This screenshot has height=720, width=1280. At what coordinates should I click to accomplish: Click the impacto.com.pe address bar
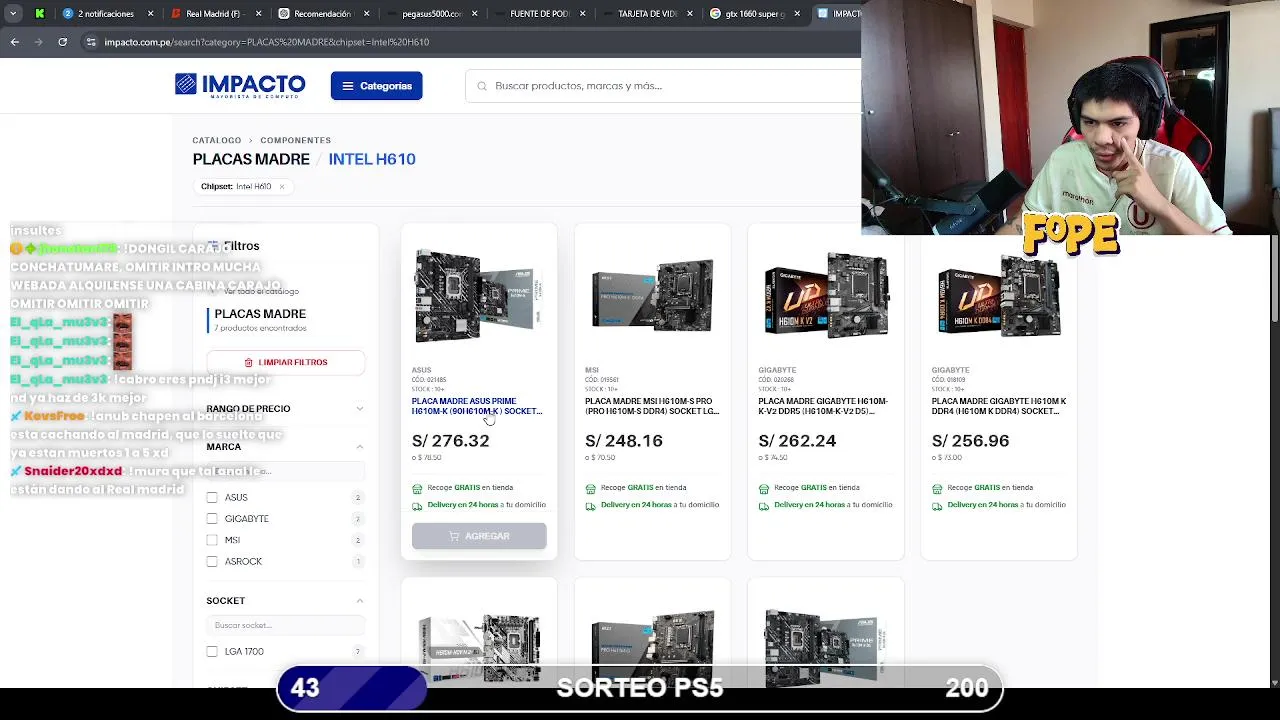470,42
